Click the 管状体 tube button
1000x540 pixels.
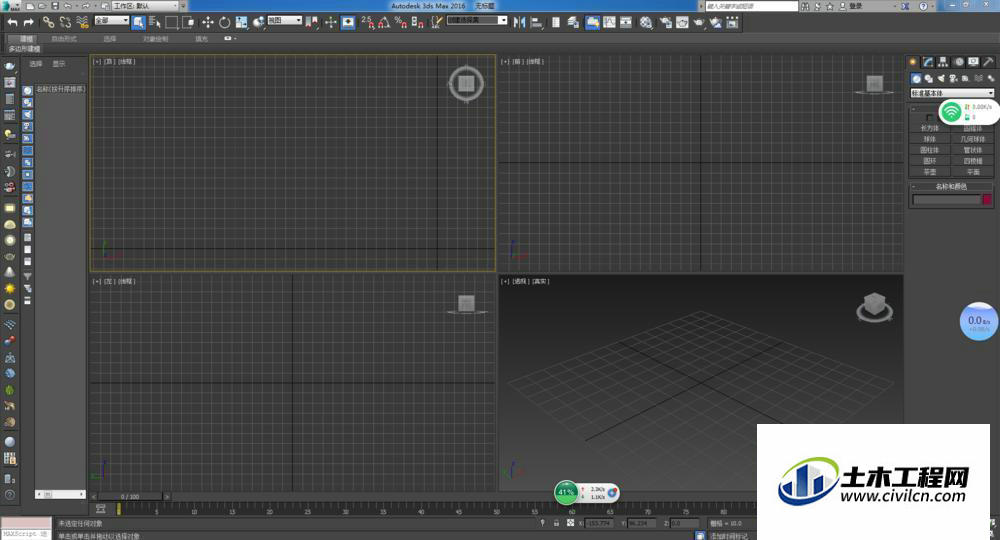973,150
